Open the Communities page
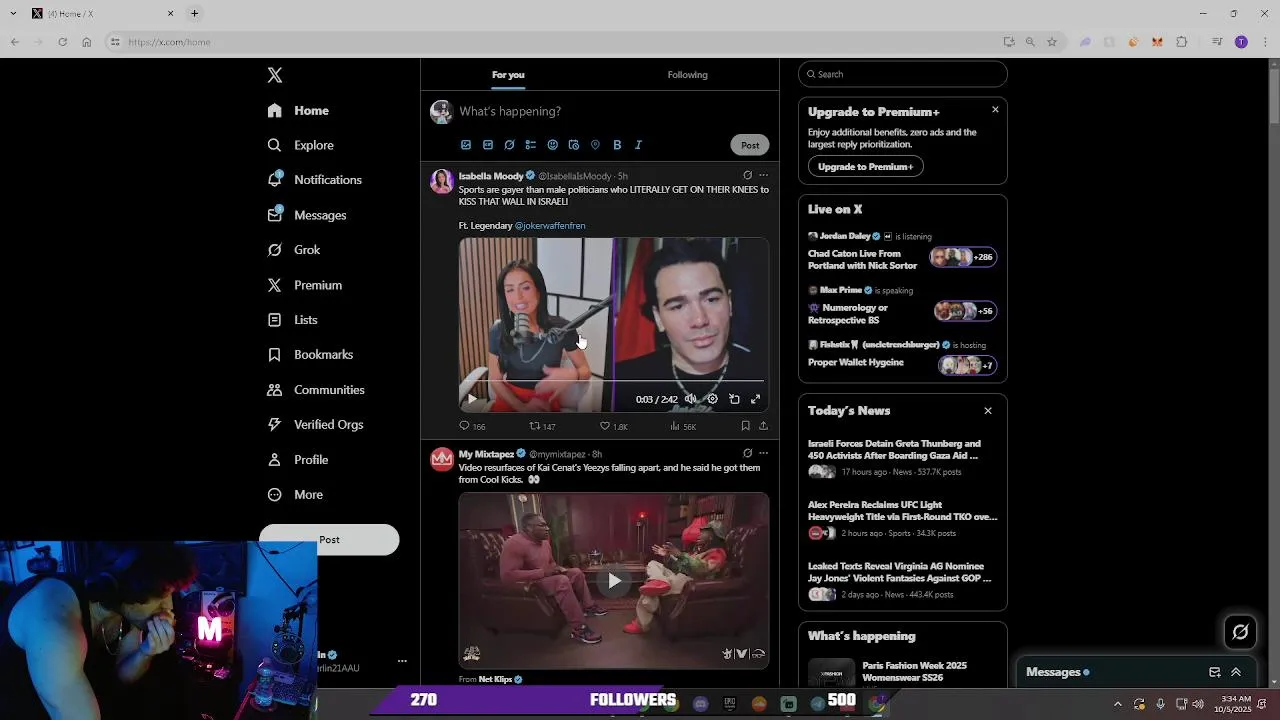1280x720 pixels. tap(316, 390)
